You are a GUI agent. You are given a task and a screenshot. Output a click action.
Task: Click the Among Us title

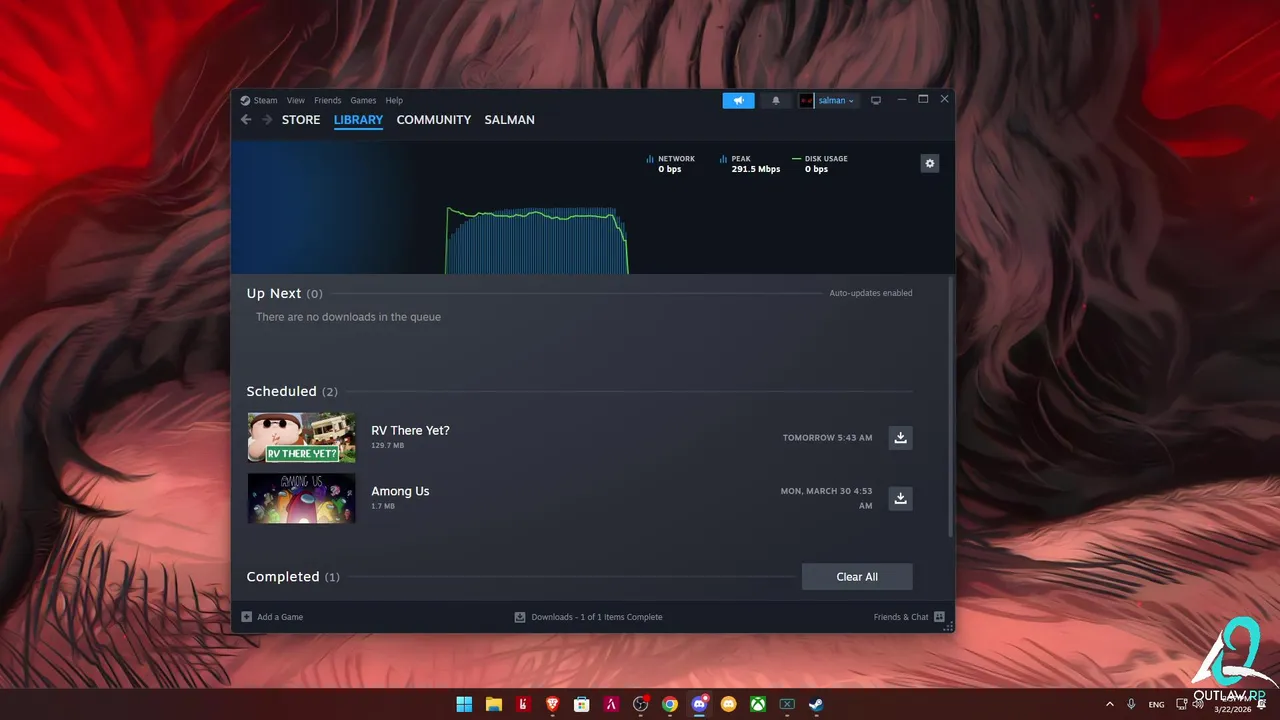(x=400, y=491)
